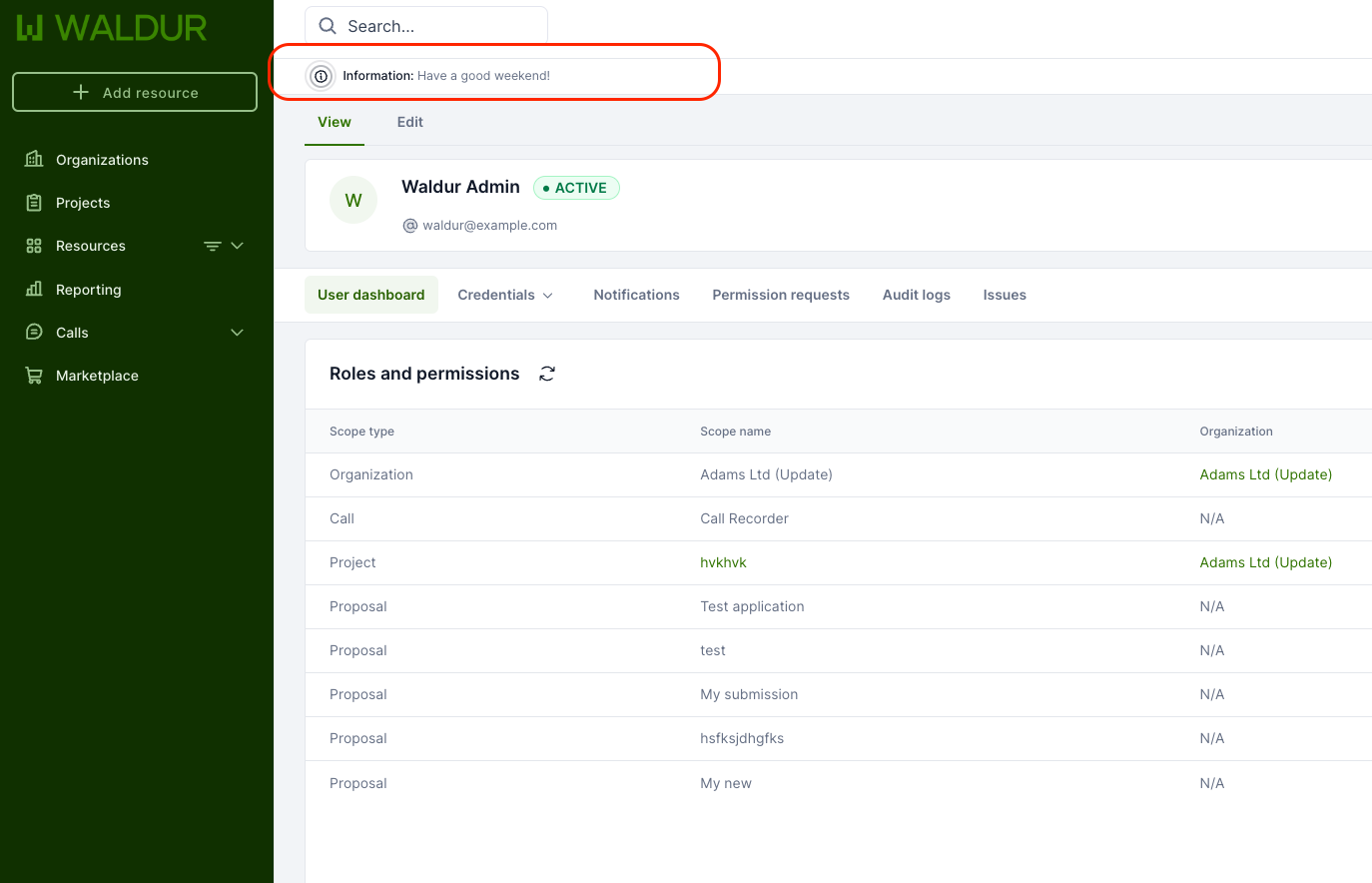This screenshot has width=1372, height=883.
Task: Switch to the Edit tab
Action: 409,122
